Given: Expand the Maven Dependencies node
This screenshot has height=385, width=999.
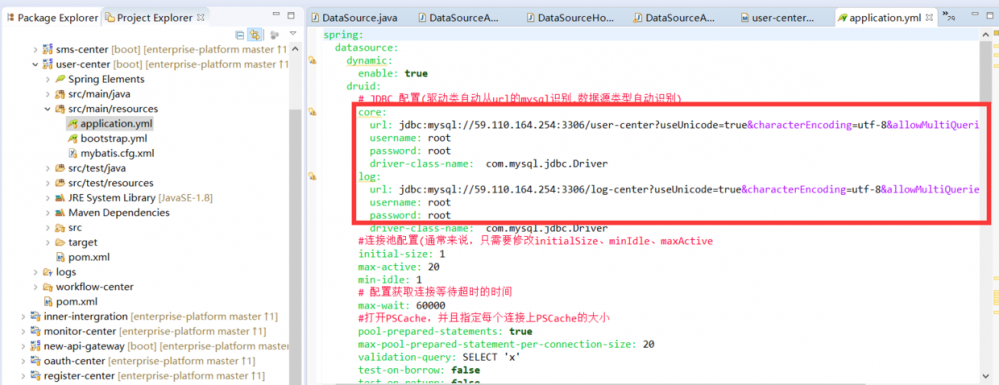Looking at the screenshot, I should [47, 212].
